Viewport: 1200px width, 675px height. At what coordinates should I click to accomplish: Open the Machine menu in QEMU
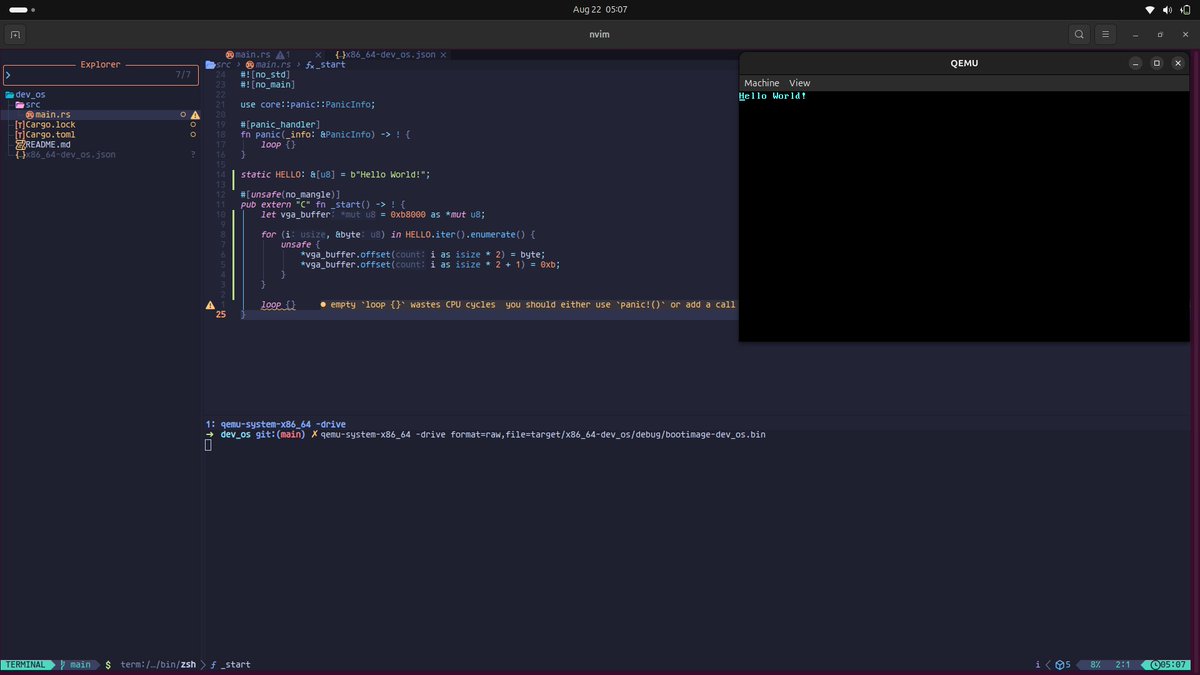(761, 83)
